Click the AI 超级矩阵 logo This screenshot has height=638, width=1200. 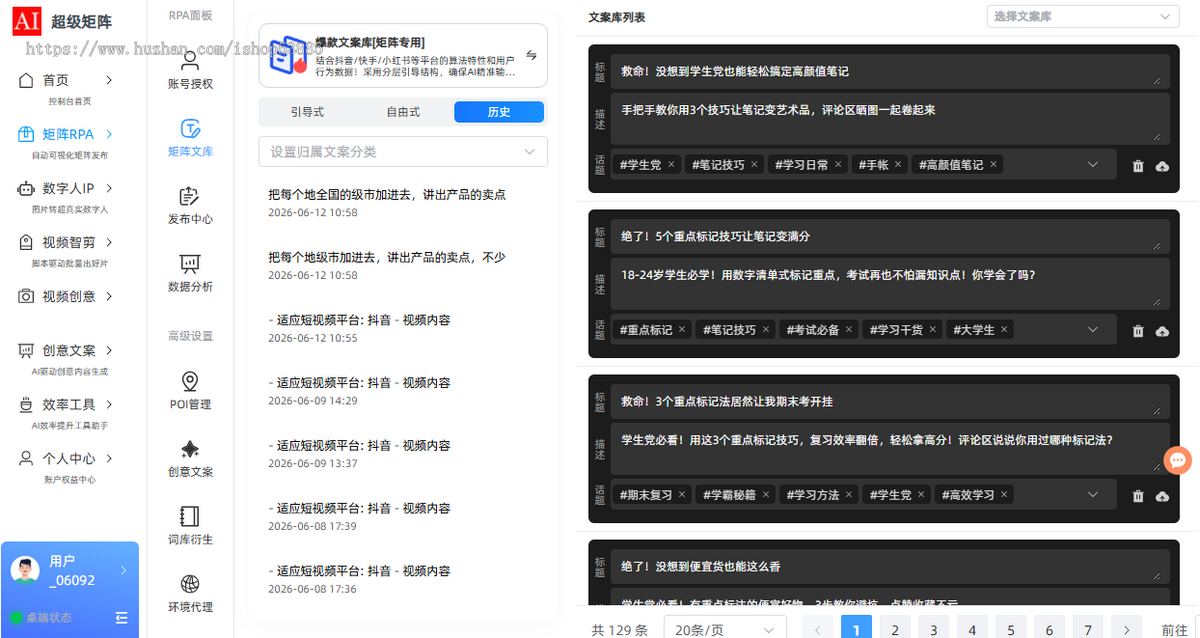click(62, 22)
